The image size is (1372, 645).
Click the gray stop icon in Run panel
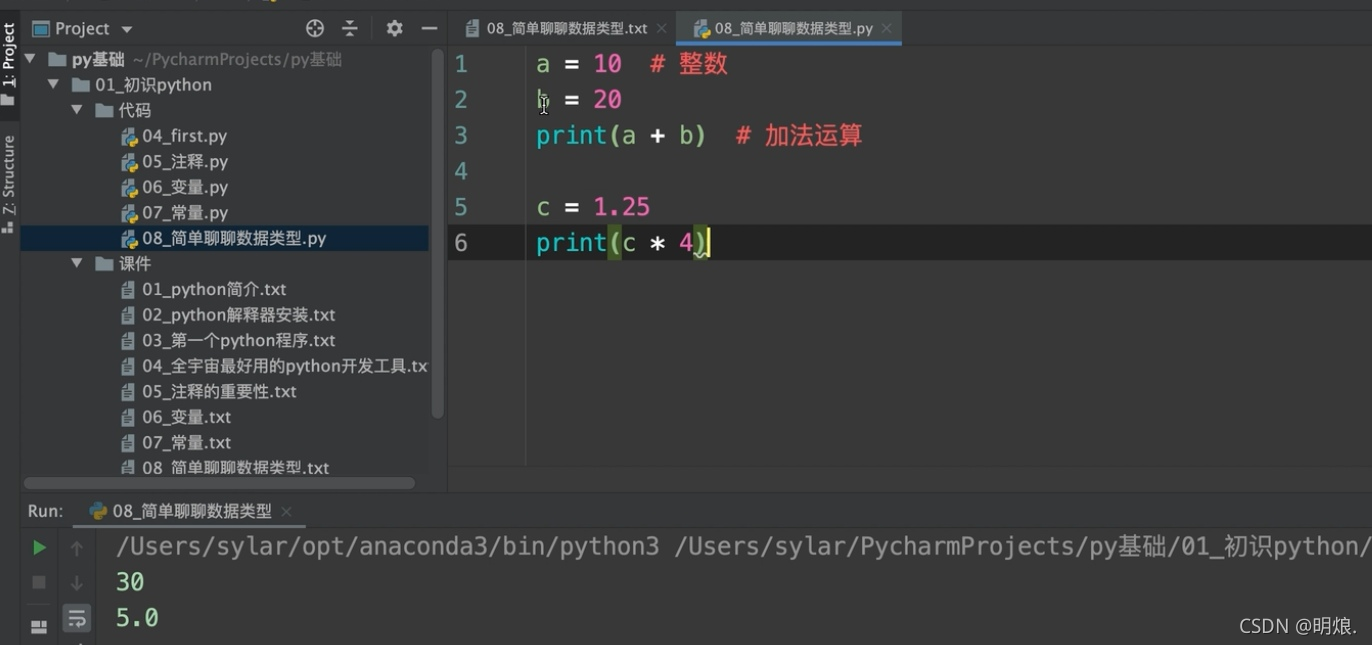pos(38,582)
